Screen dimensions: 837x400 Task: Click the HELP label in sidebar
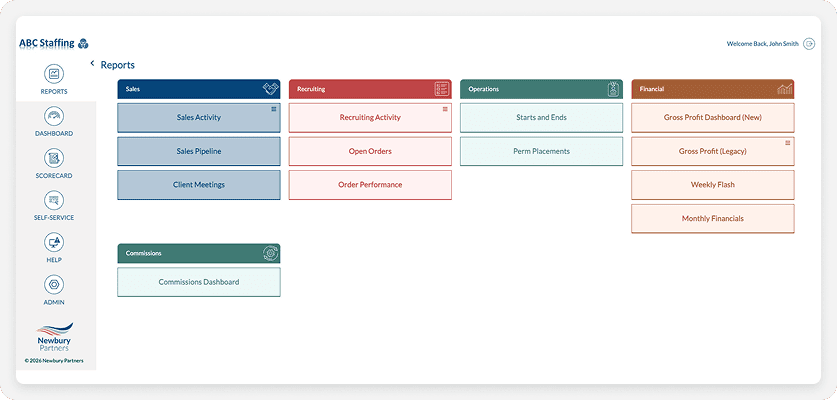pyautogui.click(x=54, y=260)
